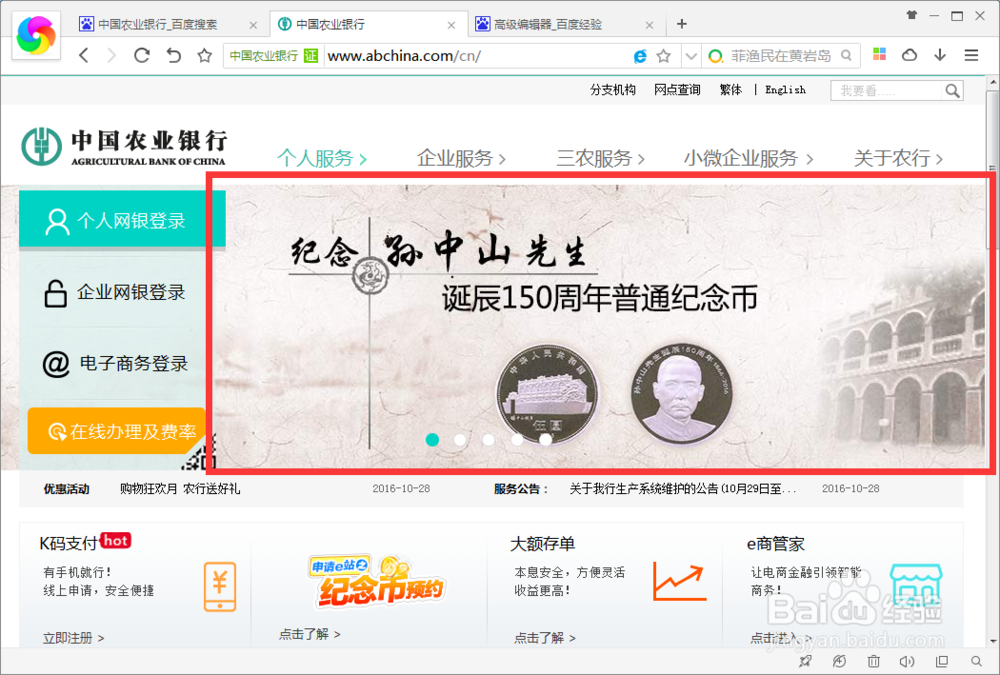1000x675 pixels.
Task: Toggle split-screen mode in status bar
Action: click(941, 661)
